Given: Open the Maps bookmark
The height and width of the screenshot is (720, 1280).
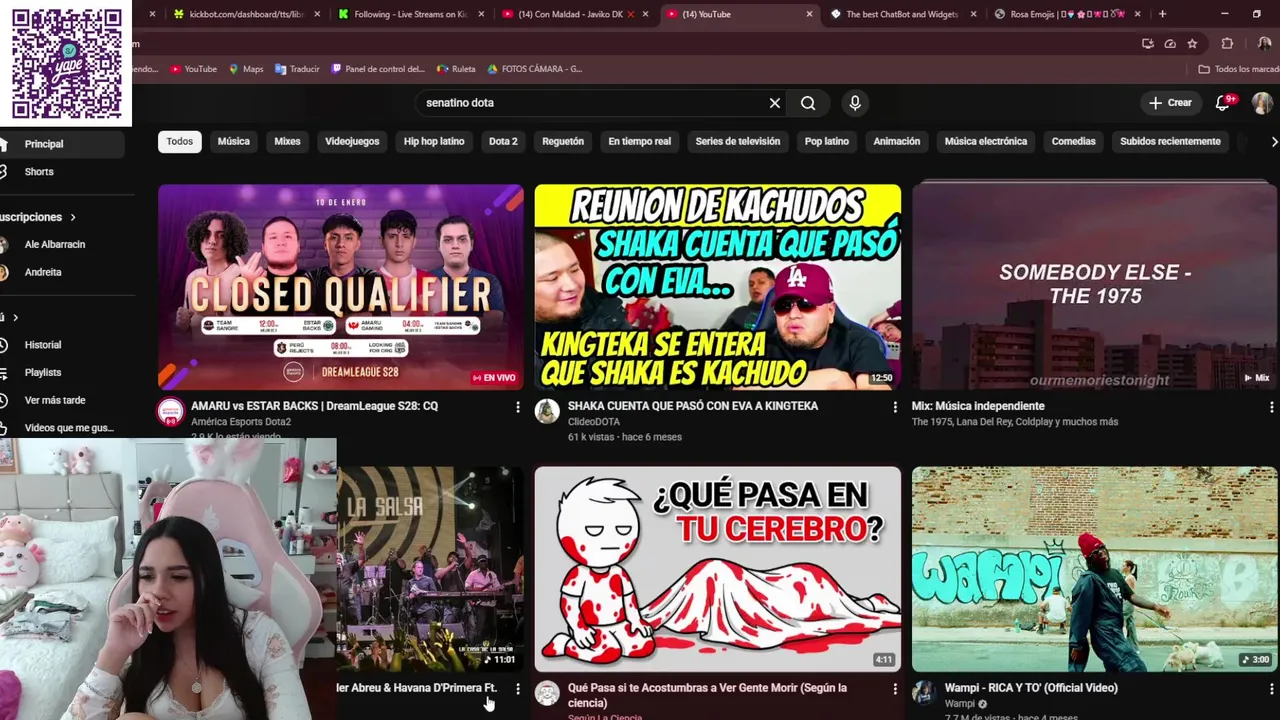Looking at the screenshot, I should (246, 69).
